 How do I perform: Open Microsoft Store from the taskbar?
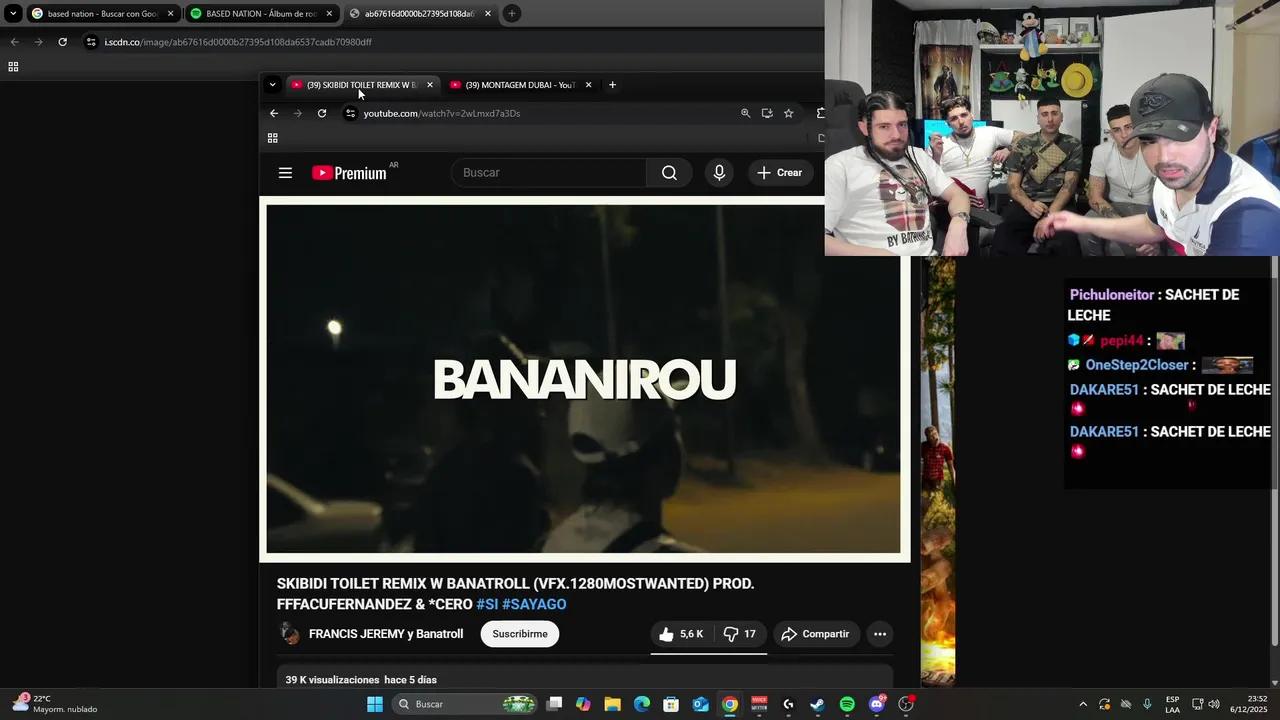click(x=671, y=704)
